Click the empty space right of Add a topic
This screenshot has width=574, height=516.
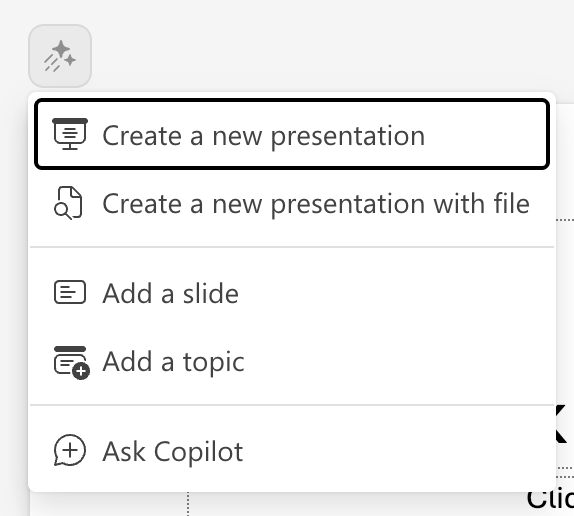pyautogui.click(x=399, y=362)
